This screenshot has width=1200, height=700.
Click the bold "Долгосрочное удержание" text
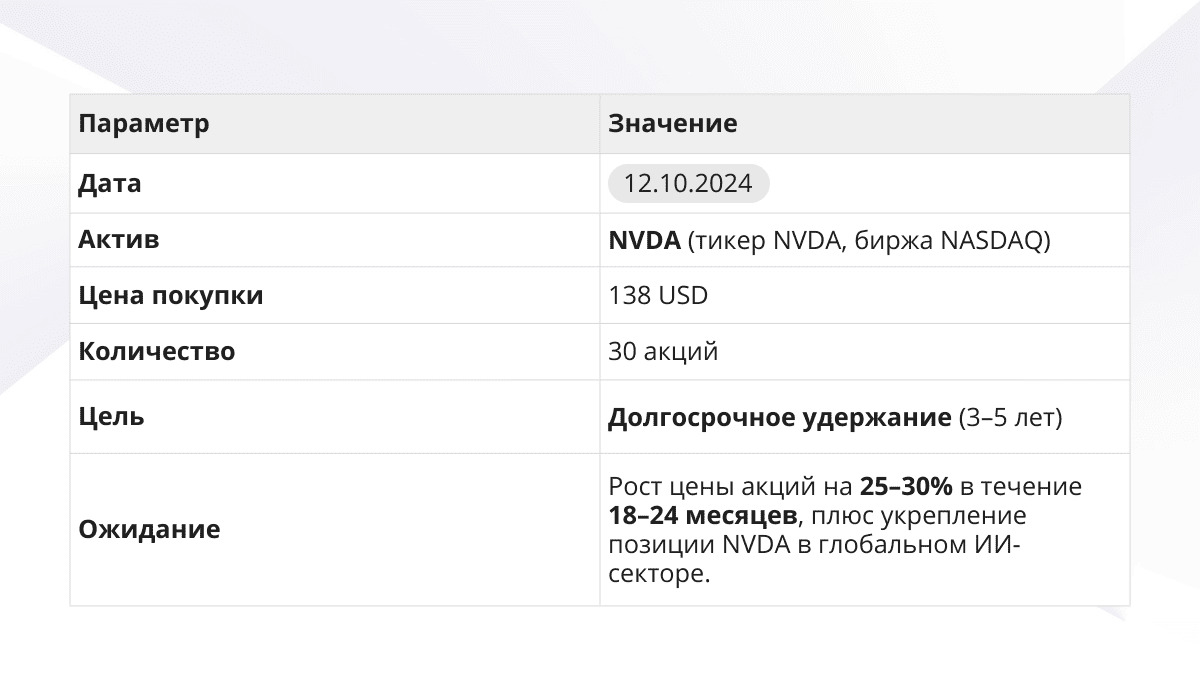pos(779,417)
